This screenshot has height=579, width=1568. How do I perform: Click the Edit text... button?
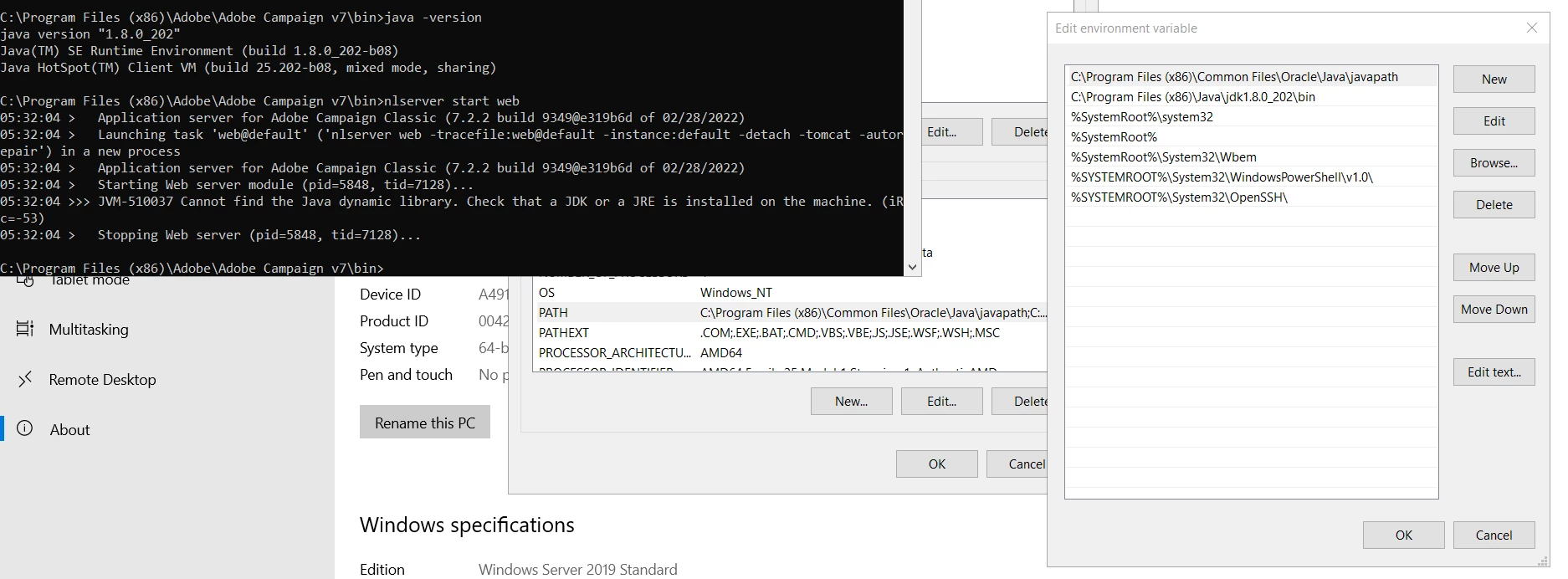[x=1494, y=372]
